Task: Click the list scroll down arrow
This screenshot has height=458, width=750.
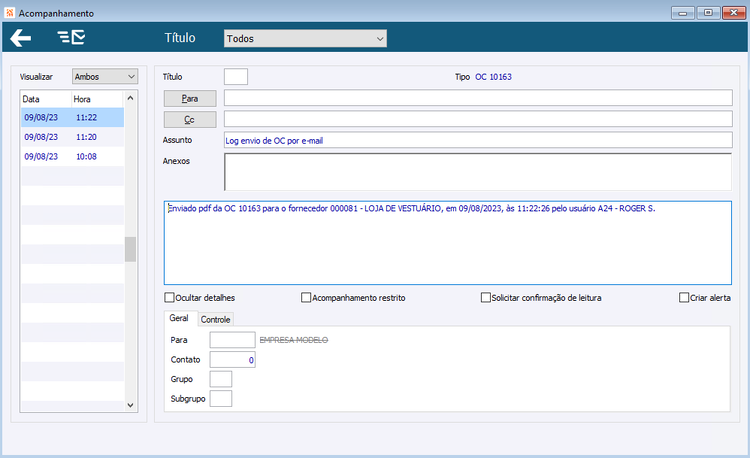Action: (131, 405)
